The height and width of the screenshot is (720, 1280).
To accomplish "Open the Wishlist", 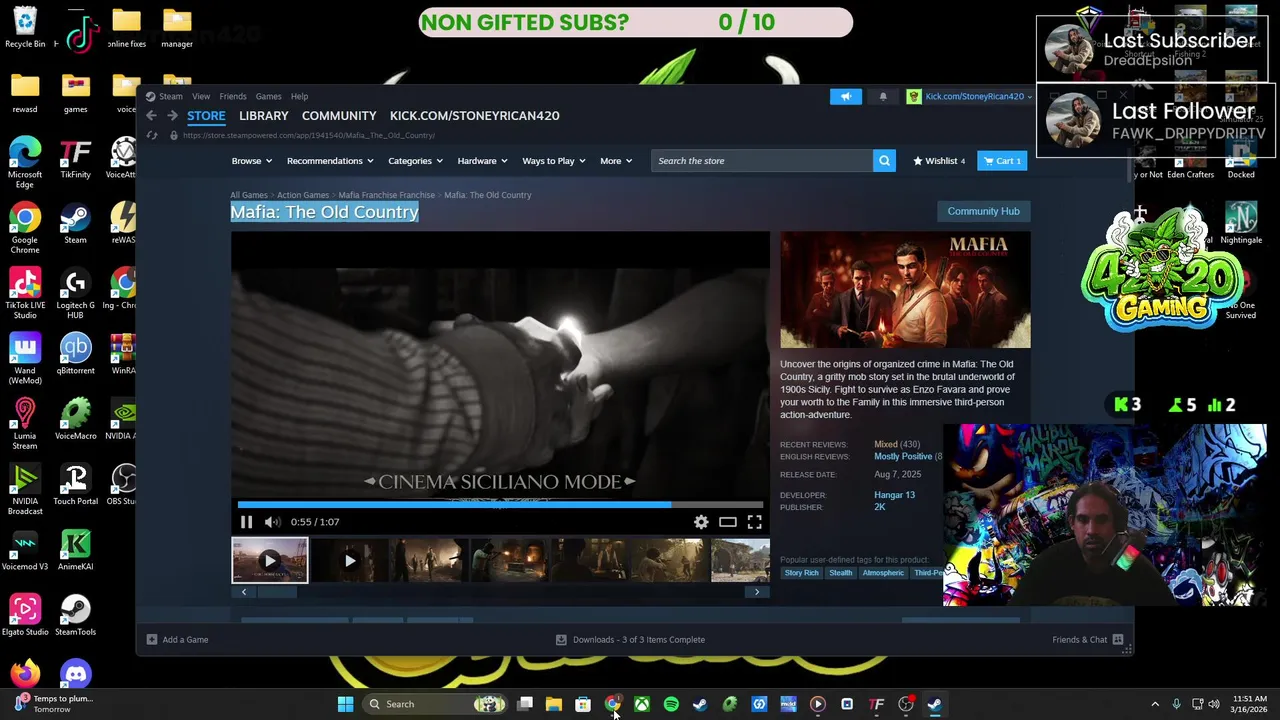I will click(x=939, y=161).
